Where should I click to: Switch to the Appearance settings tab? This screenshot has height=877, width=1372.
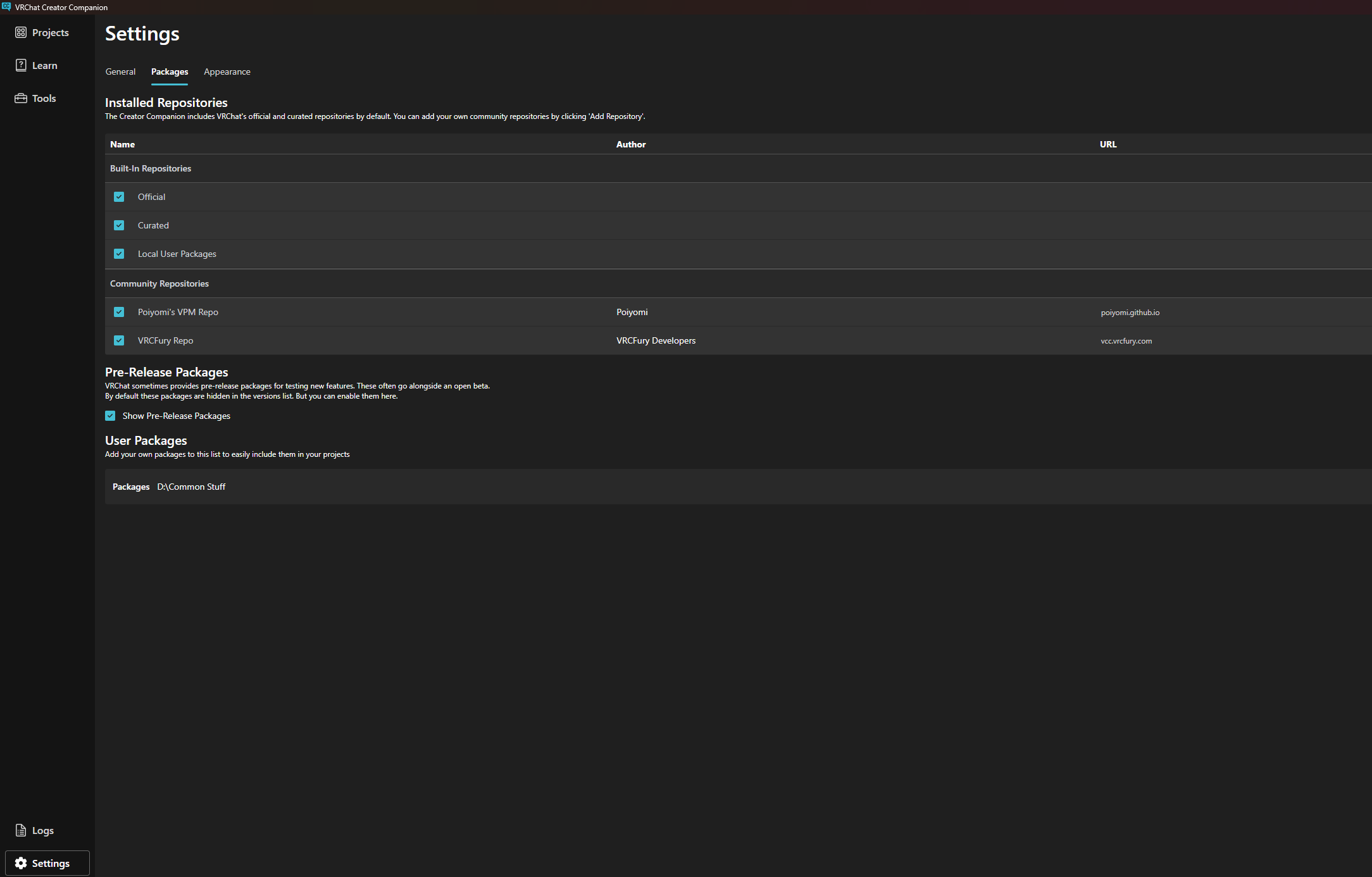227,72
